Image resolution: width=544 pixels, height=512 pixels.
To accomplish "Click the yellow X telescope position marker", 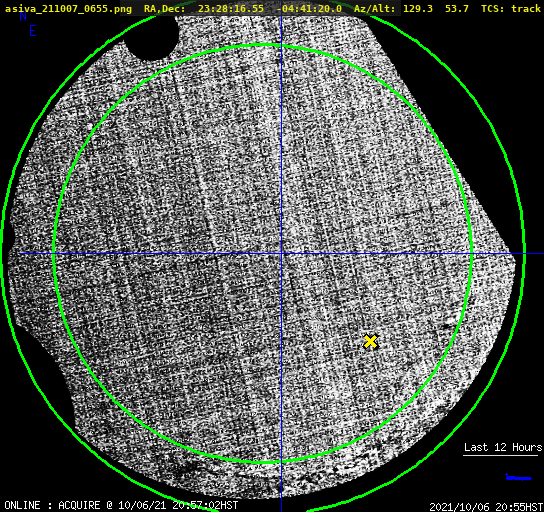I will click(x=370, y=341).
